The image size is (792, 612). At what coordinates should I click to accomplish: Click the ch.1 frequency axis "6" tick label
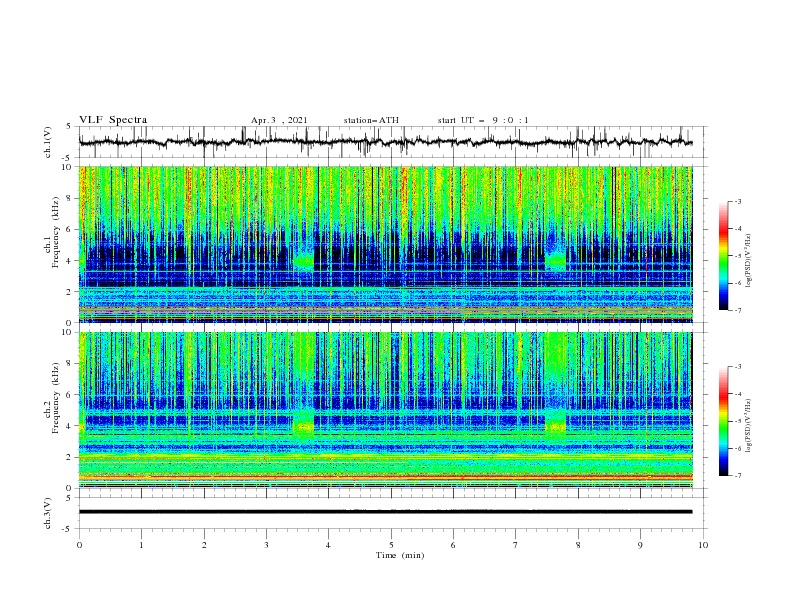coord(69,230)
